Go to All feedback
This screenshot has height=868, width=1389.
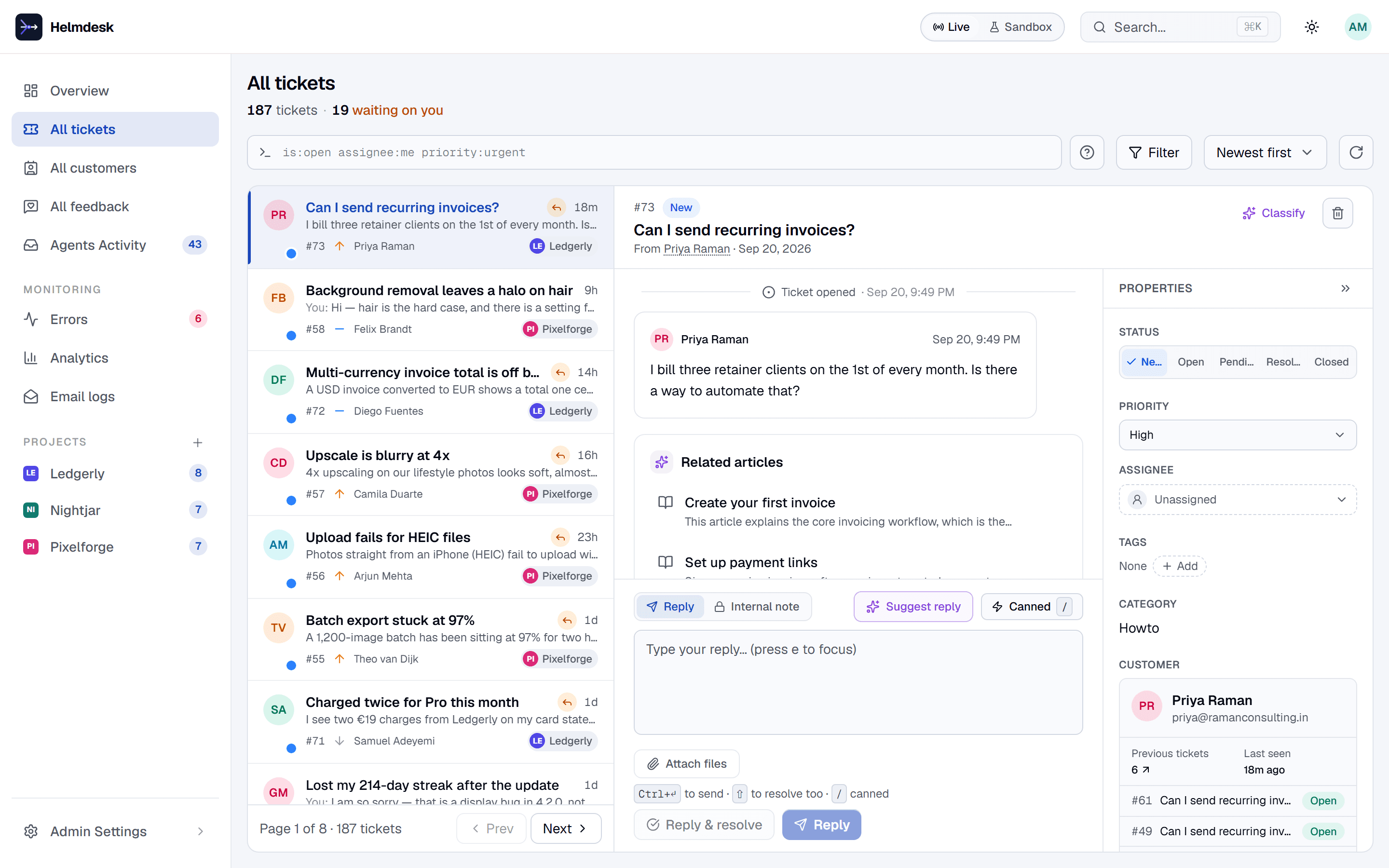[x=115, y=206]
